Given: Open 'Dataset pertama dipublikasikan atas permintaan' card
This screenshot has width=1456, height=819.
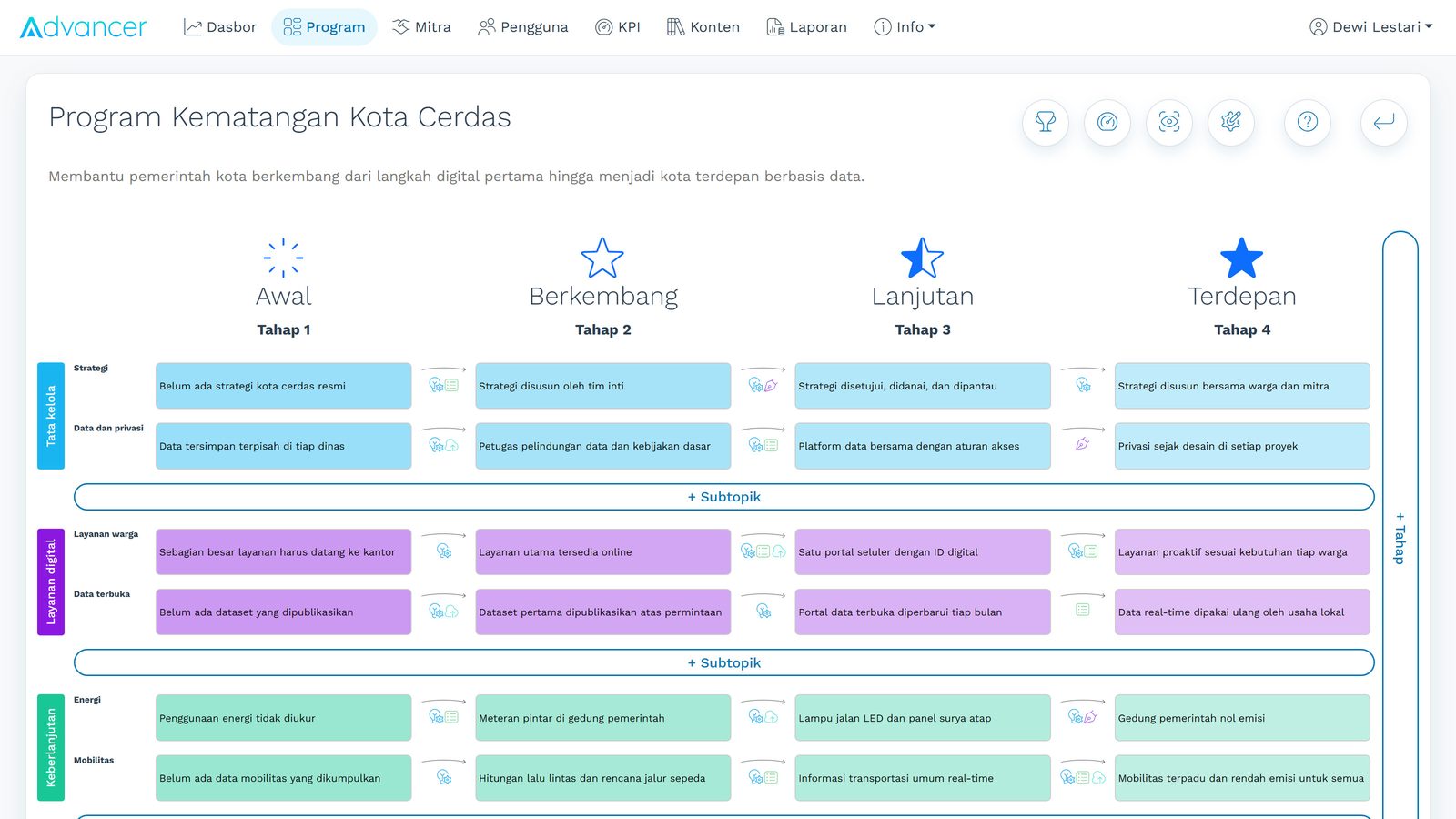Looking at the screenshot, I should pyautogui.click(x=603, y=612).
